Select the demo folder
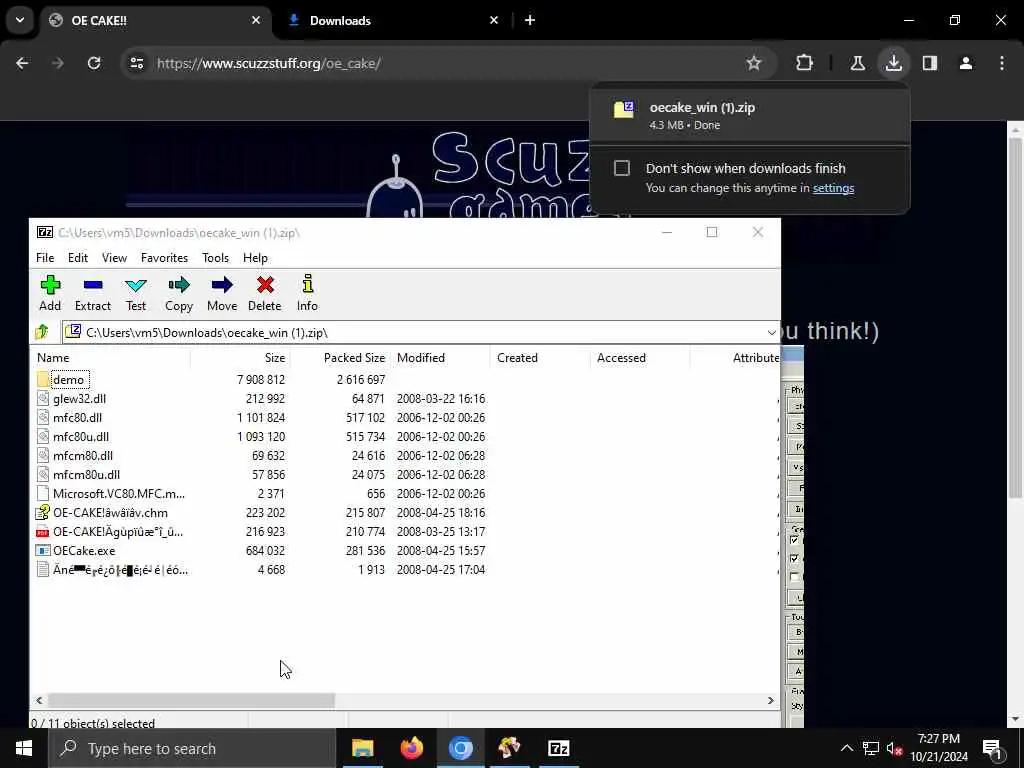Viewport: 1024px width, 768px height. [68, 379]
